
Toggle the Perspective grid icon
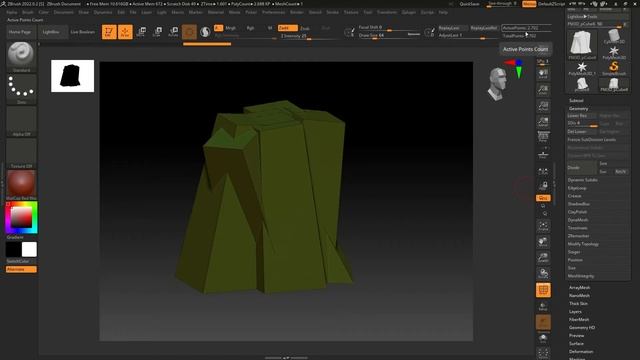543,137
